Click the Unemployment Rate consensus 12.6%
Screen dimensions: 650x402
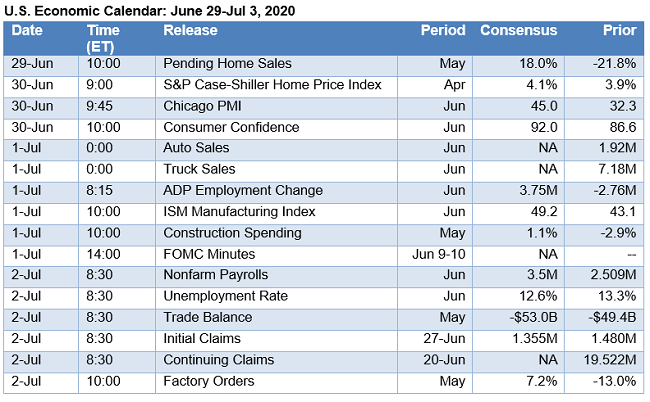[535, 296]
